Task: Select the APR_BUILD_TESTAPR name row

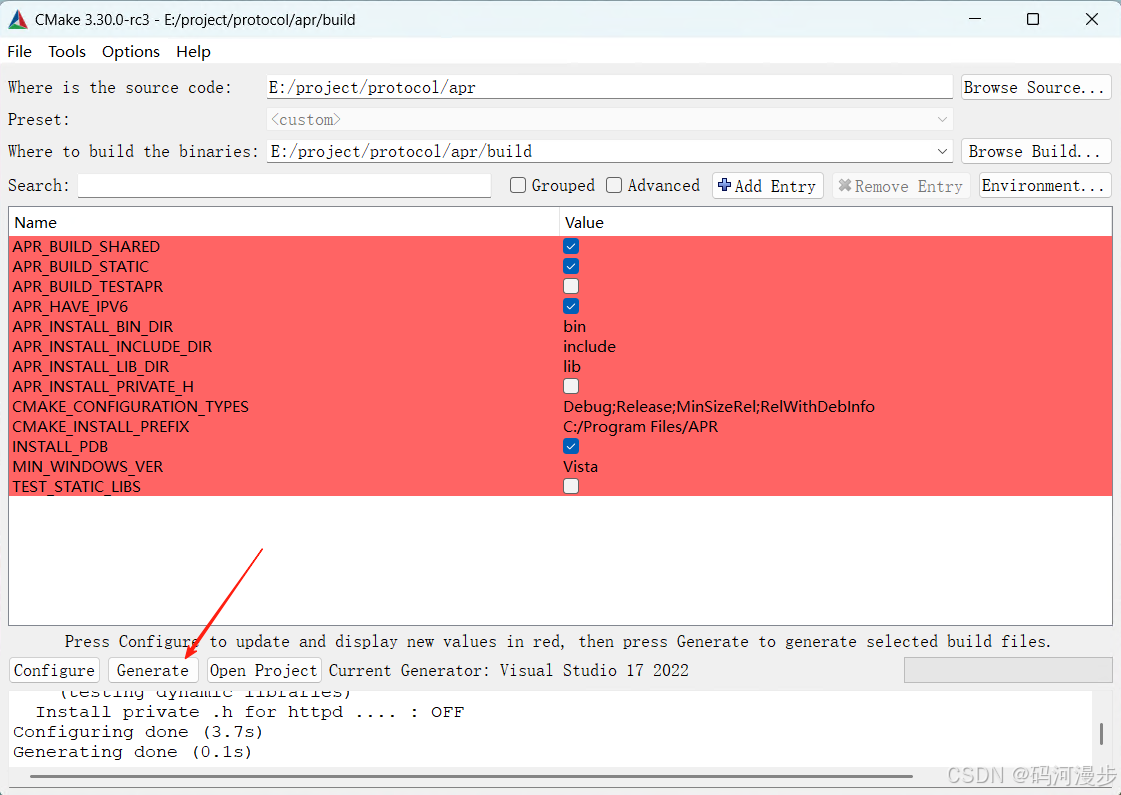Action: point(87,287)
